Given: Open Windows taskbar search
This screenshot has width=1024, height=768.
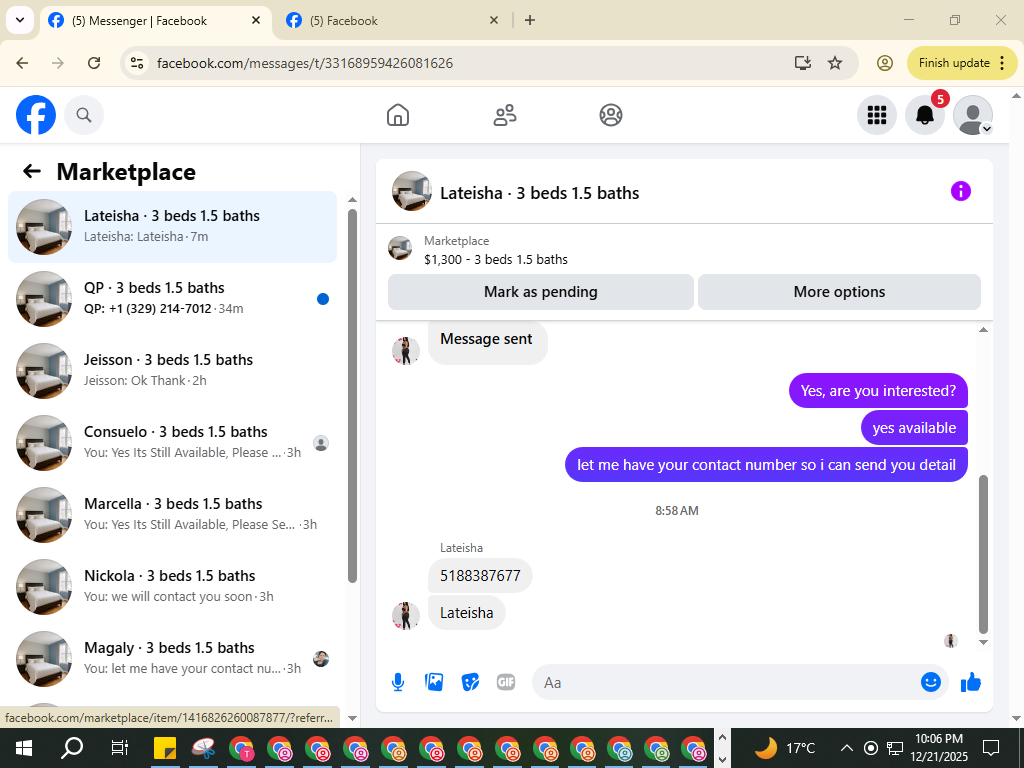Looking at the screenshot, I should point(71,748).
